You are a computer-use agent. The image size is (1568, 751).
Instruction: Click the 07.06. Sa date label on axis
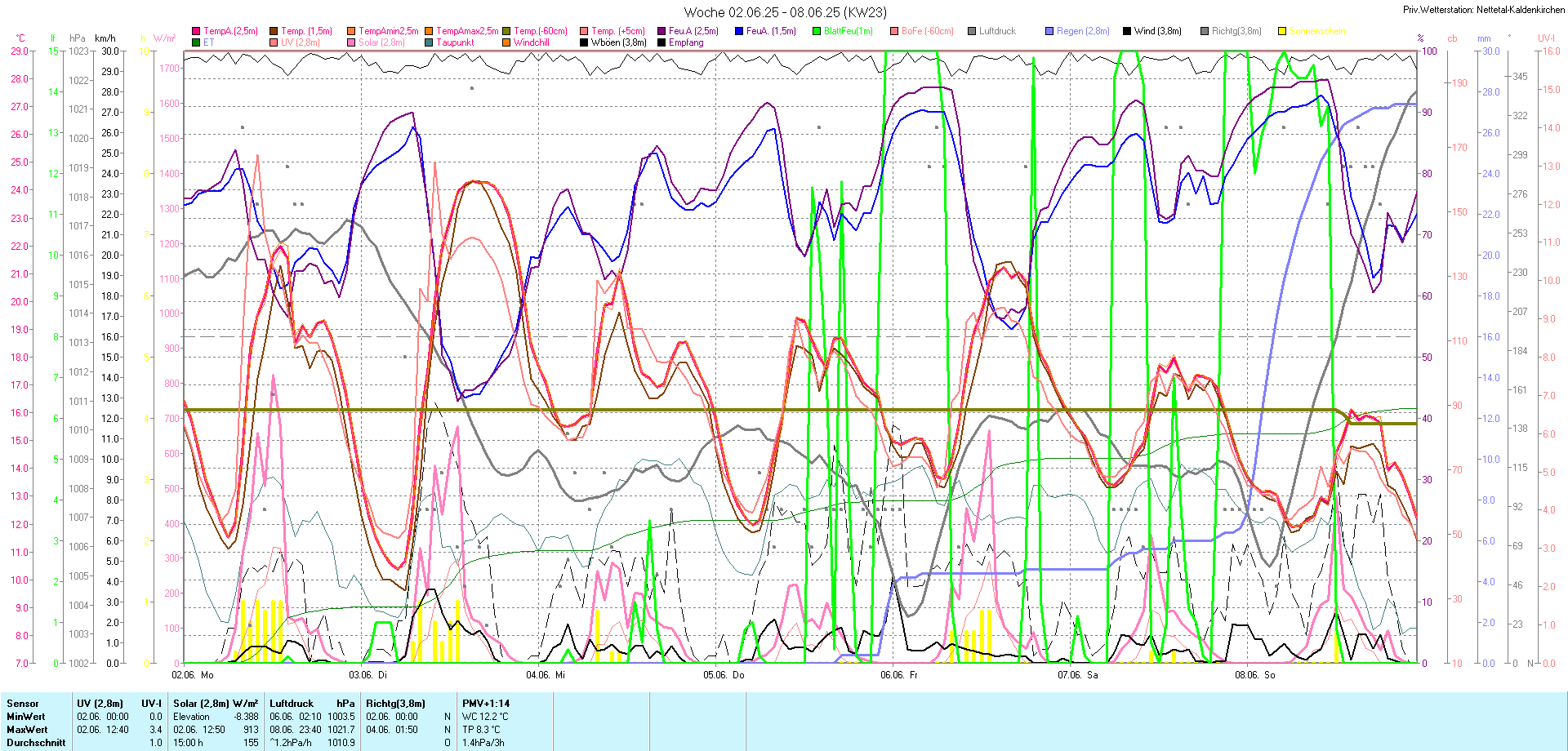(1078, 675)
